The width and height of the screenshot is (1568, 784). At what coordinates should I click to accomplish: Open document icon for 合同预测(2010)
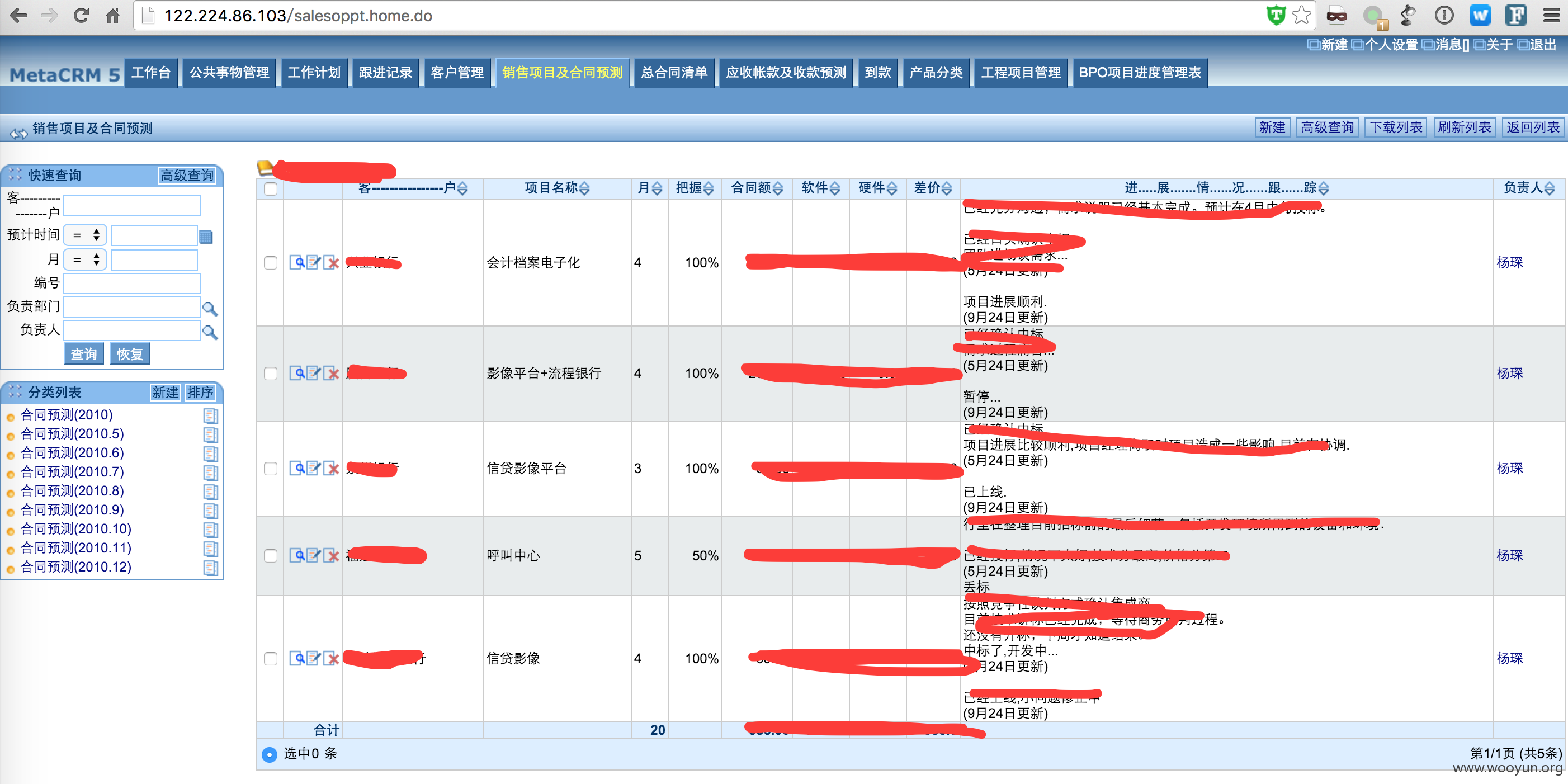(211, 415)
